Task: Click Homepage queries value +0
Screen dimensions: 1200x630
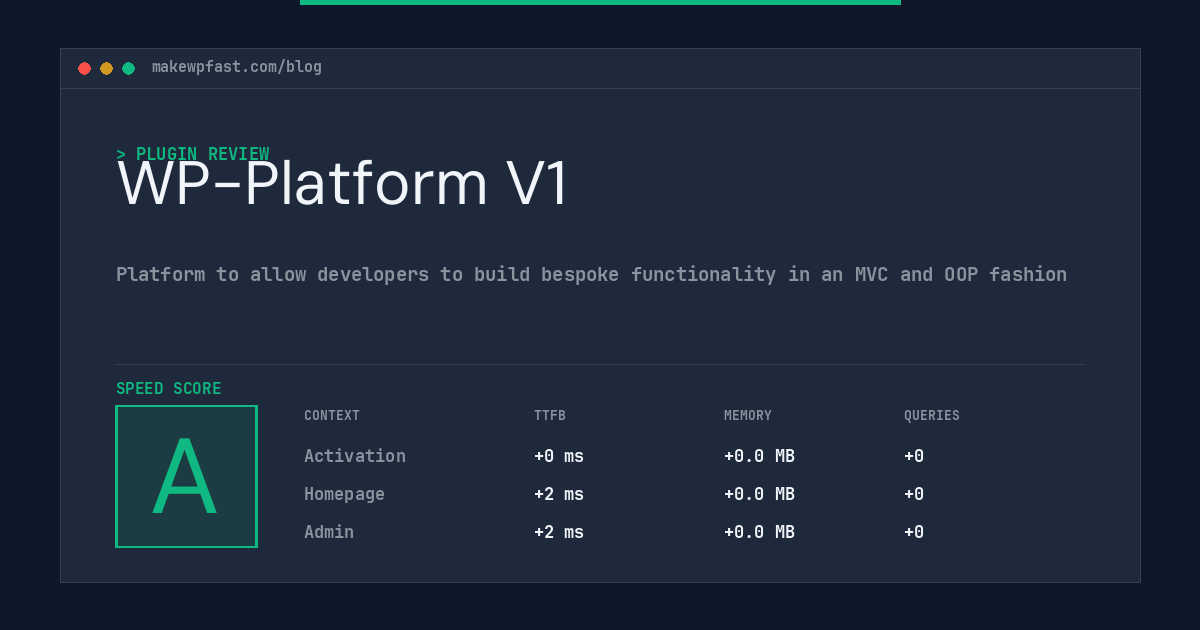Action: [x=914, y=494]
